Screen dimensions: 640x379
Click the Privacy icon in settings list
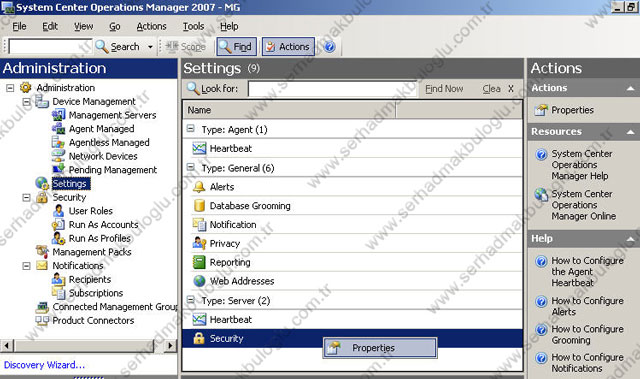(199, 243)
